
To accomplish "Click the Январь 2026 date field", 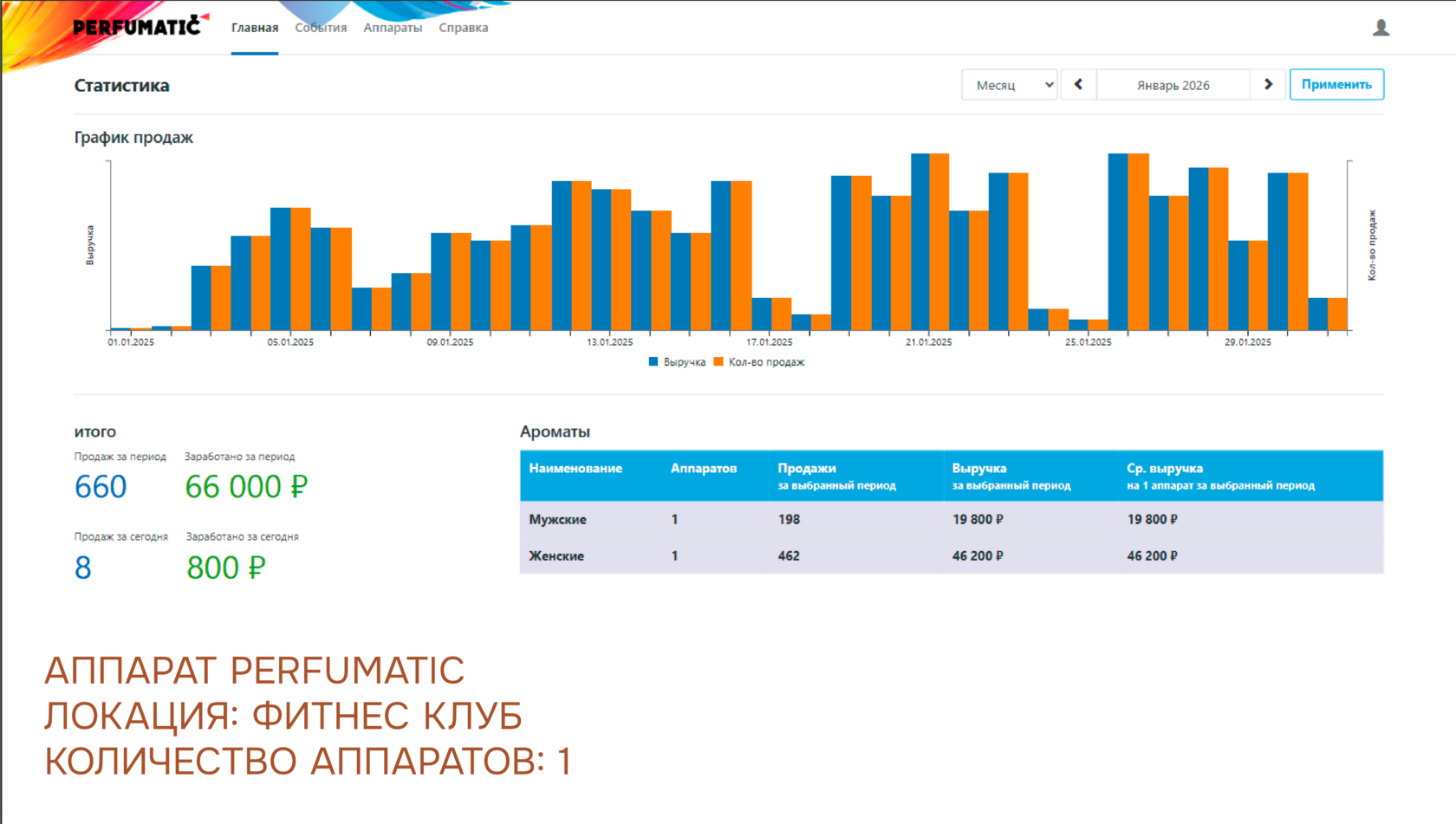I will (1173, 85).
